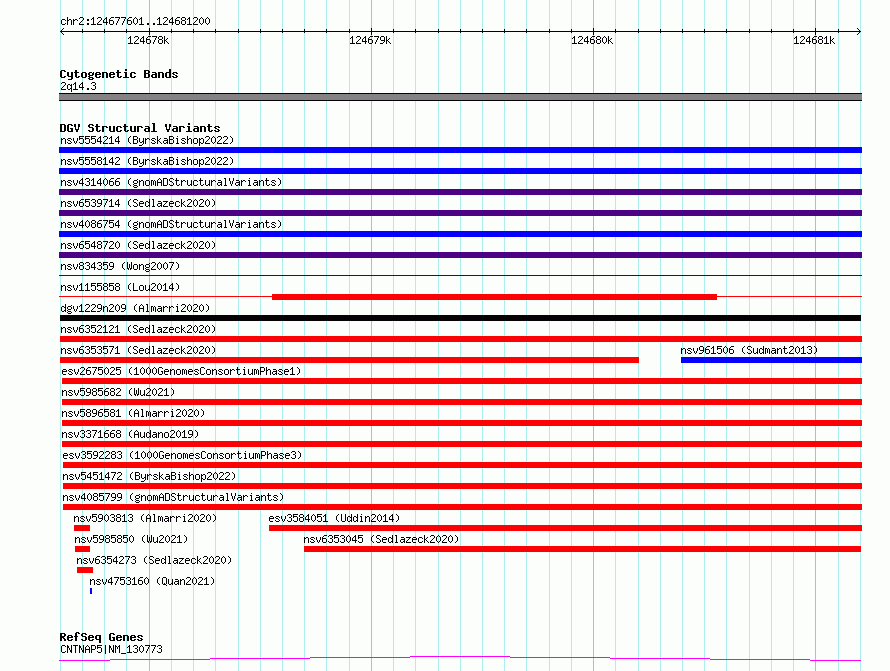Click the red bar under nsv4085799
The height and width of the screenshot is (671, 890).
point(462,507)
